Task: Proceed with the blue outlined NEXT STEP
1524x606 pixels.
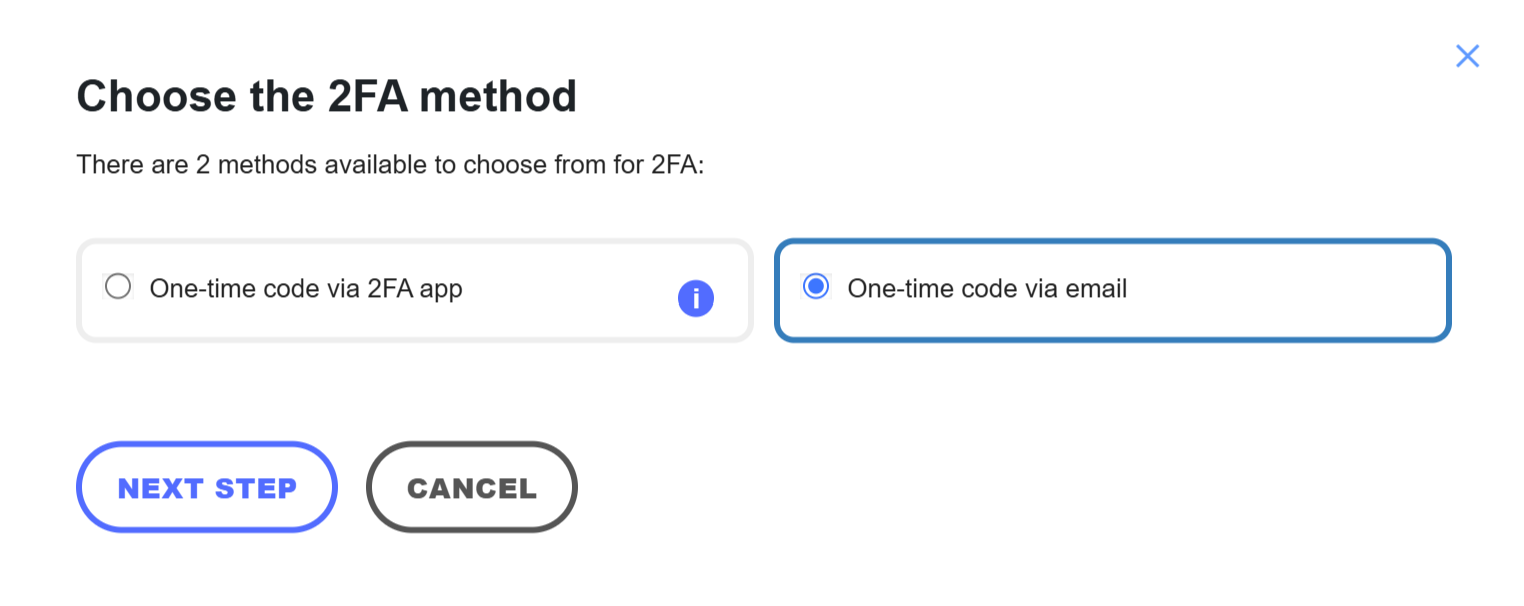Action: [207, 487]
